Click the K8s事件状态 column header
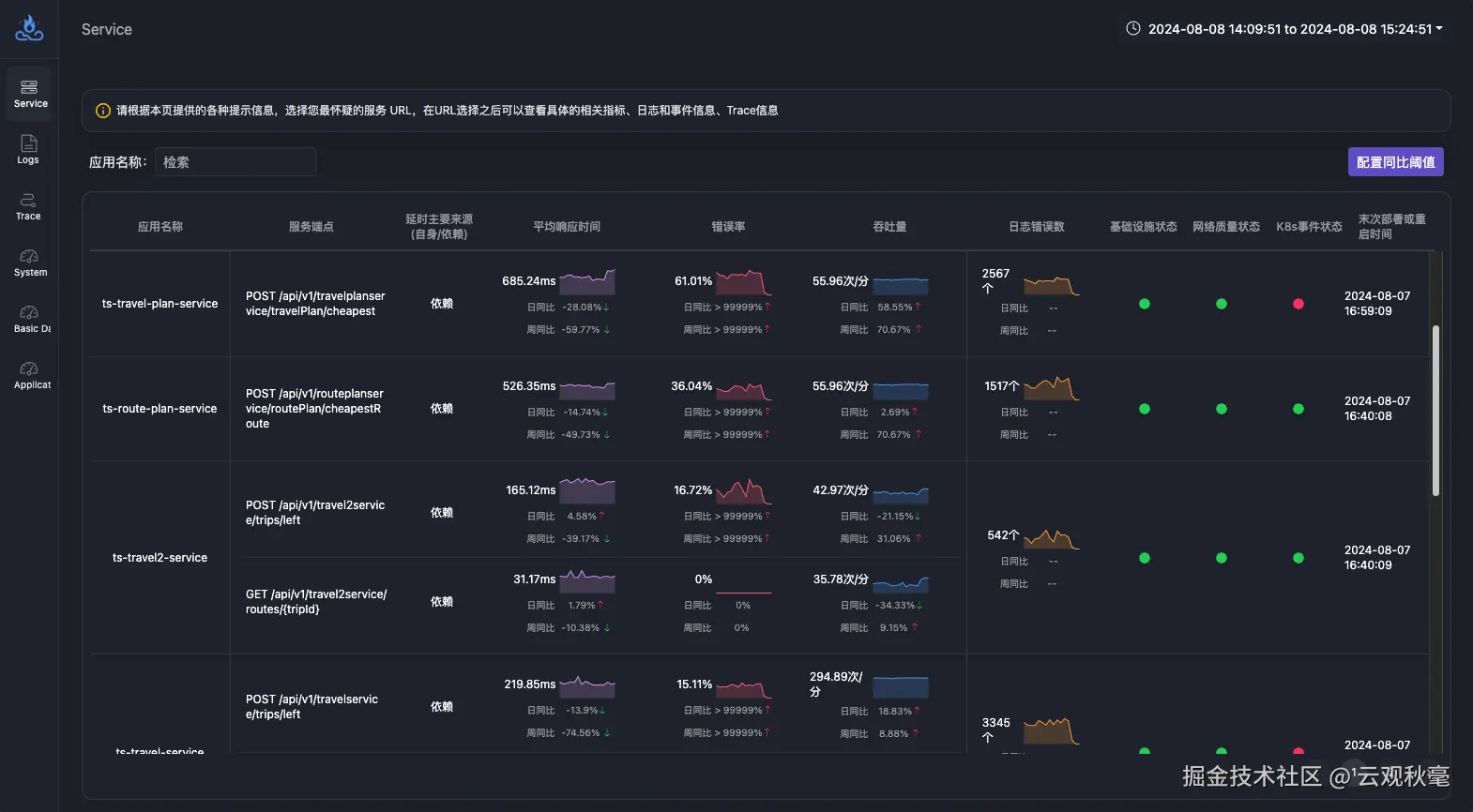 coord(1309,227)
